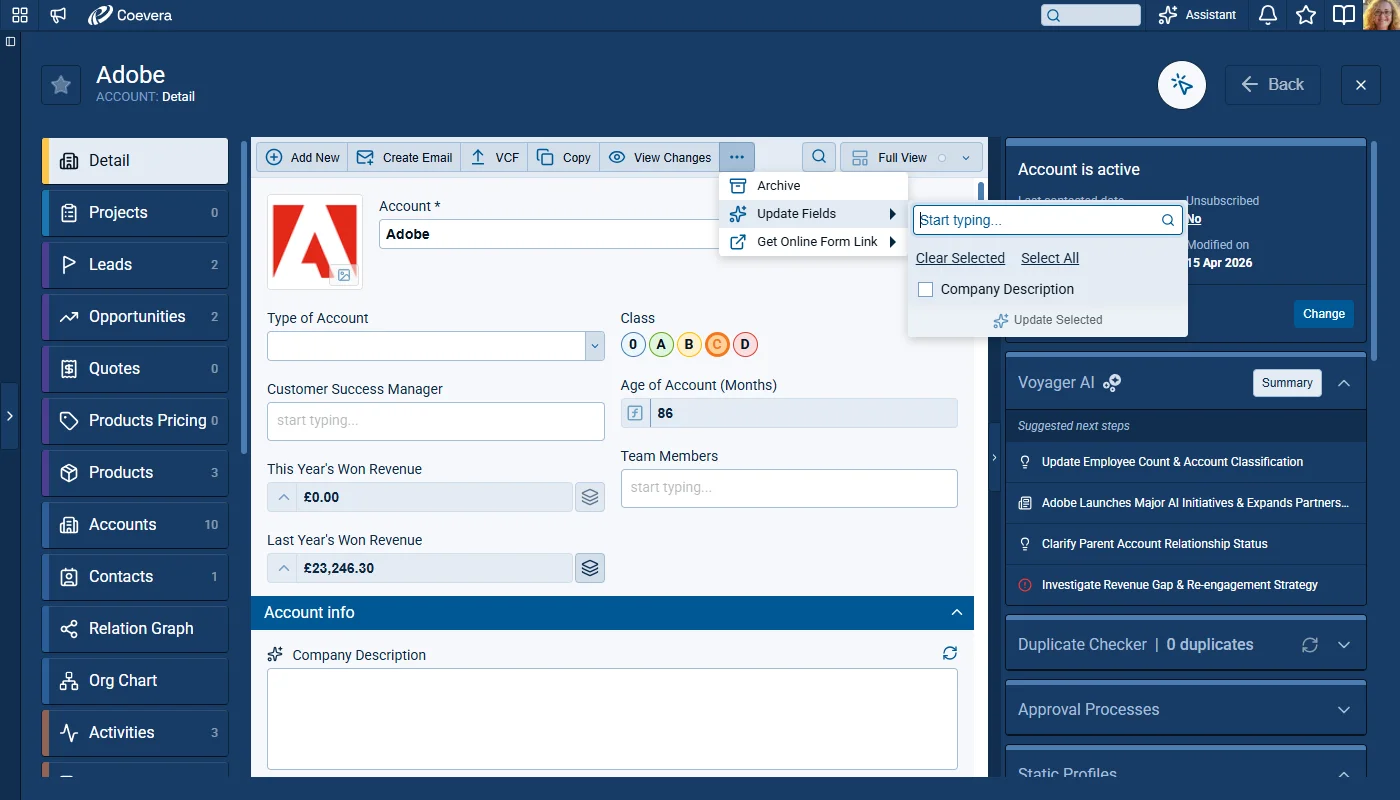Screen dimensions: 1400x800
Task: Toggle the left sidebar panel icon
Action: point(10,42)
